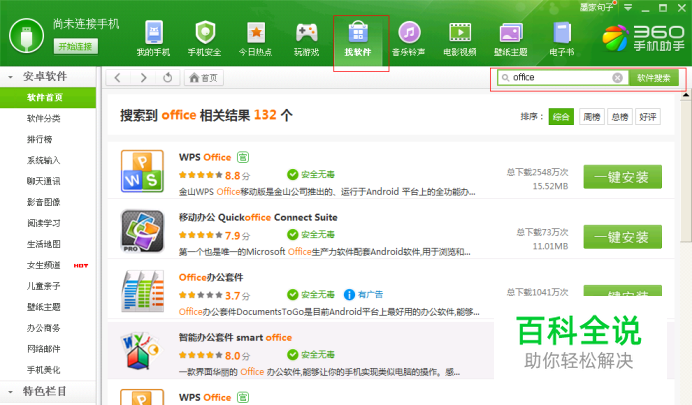Select 排行榜 in sidebar
The width and height of the screenshot is (692, 405).
click(x=39, y=139)
